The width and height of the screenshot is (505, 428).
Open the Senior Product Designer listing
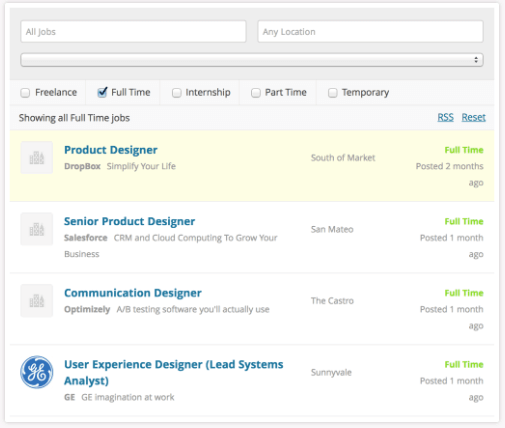tap(129, 221)
